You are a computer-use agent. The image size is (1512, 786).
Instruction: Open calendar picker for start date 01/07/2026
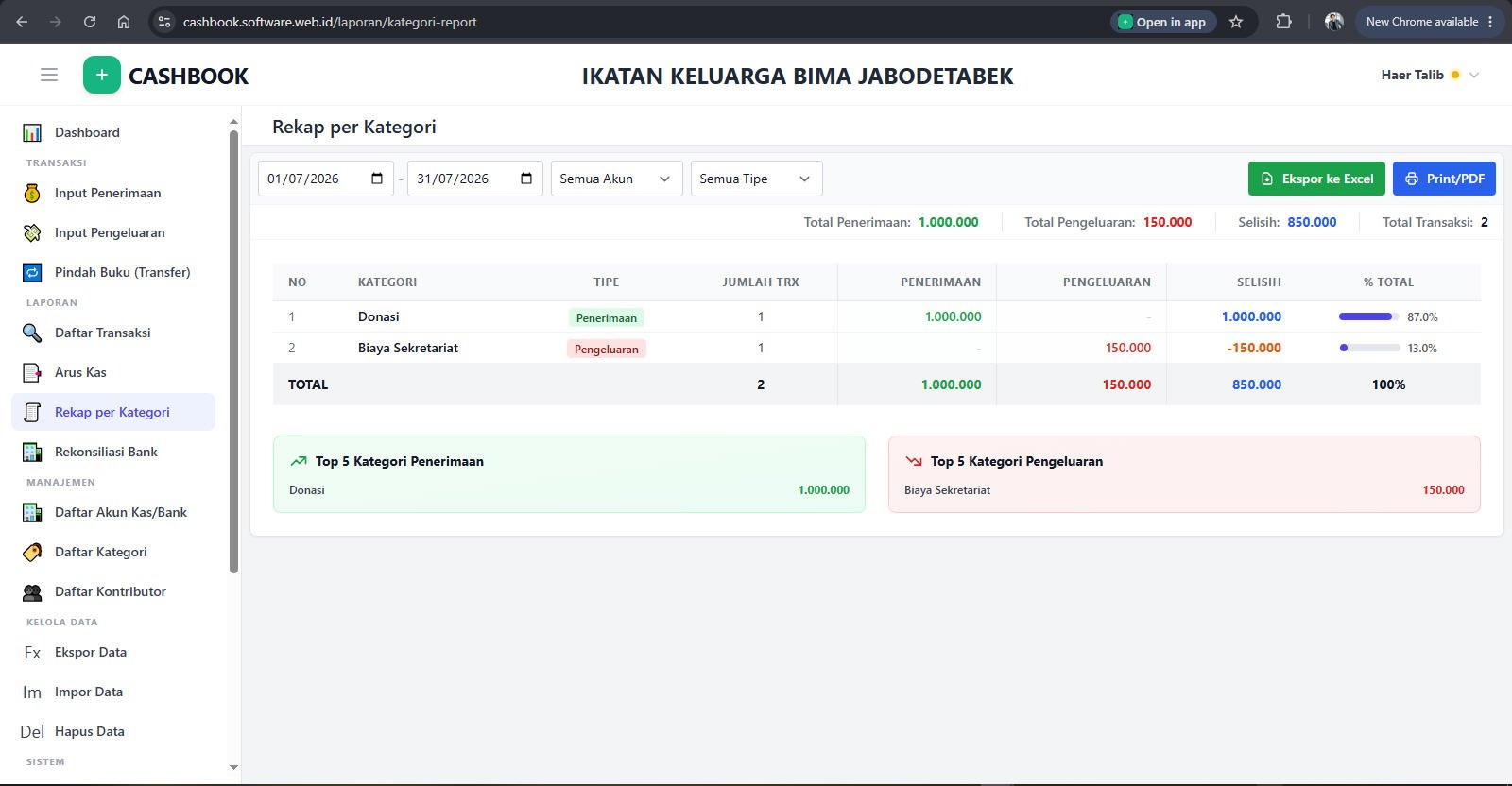377,179
